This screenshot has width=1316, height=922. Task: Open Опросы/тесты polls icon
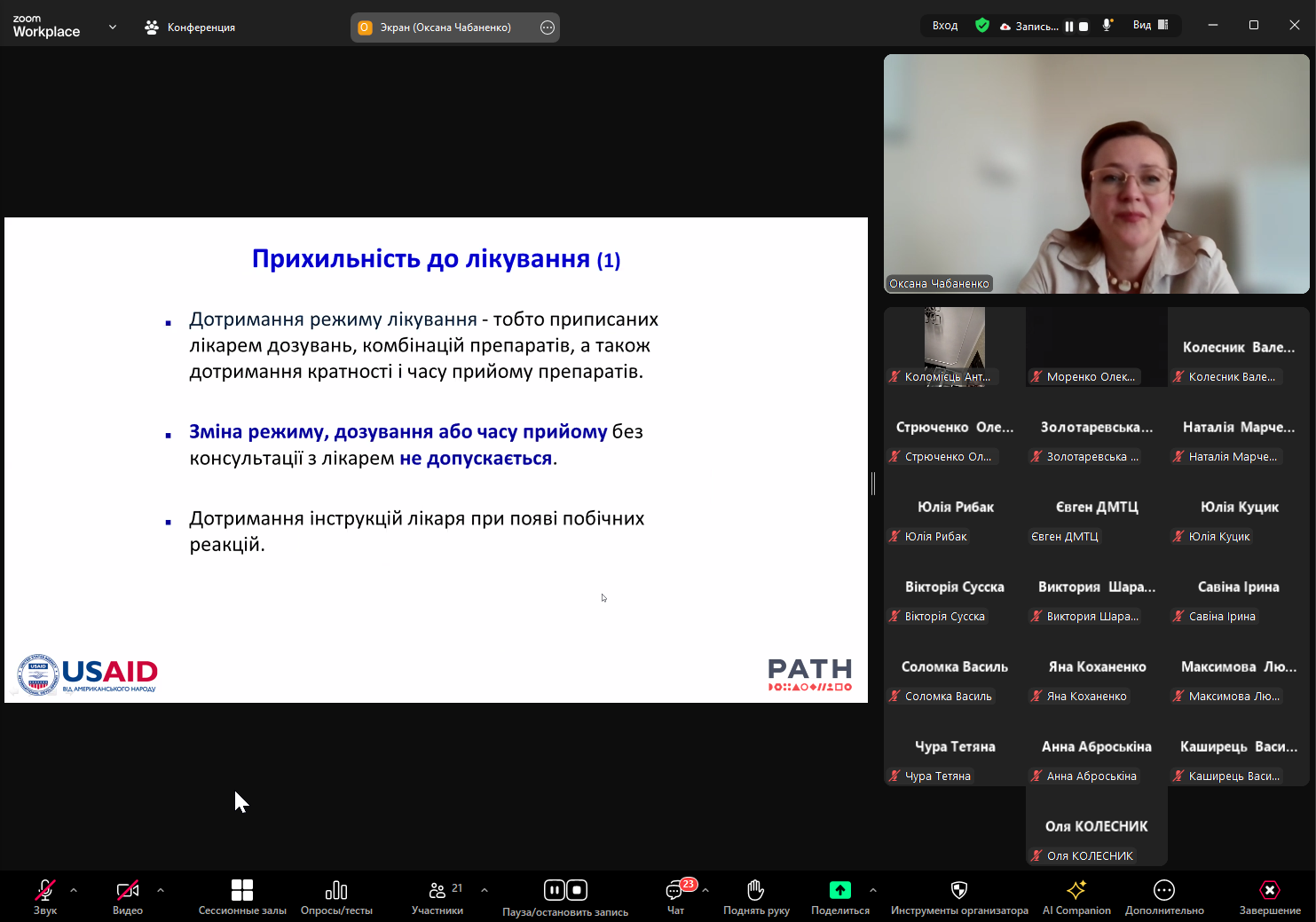coord(336,890)
